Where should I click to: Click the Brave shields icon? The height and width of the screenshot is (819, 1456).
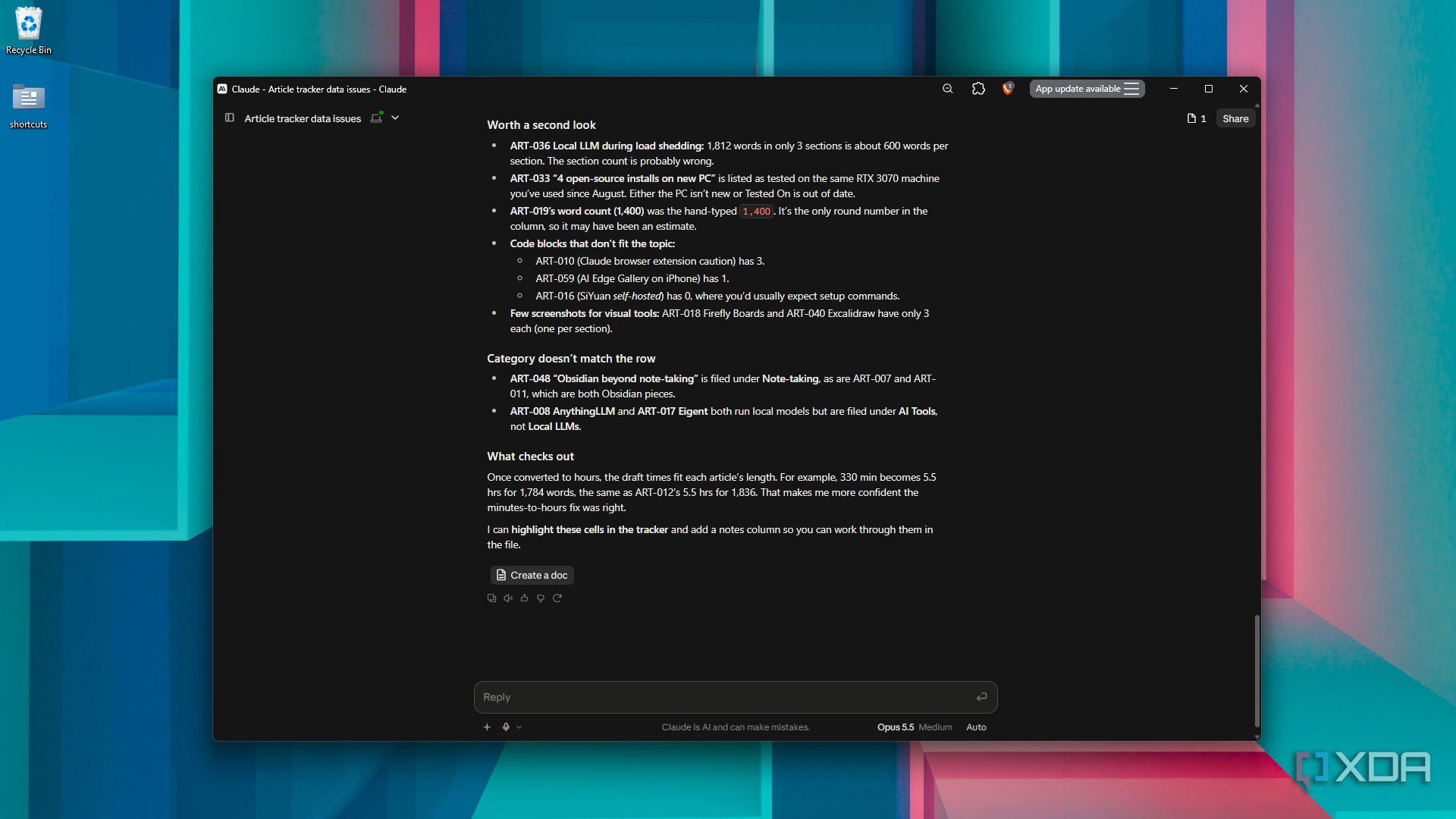point(1008,89)
